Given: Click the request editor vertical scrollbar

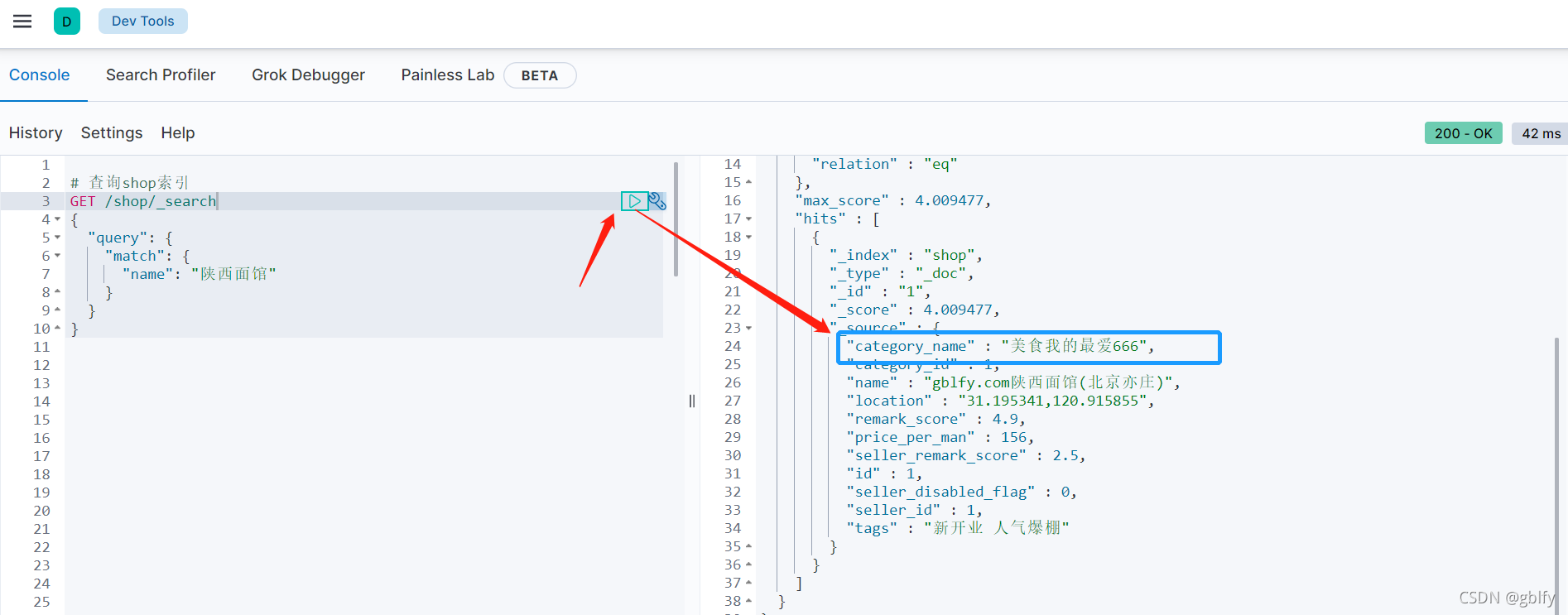Looking at the screenshot, I should tap(676, 219).
